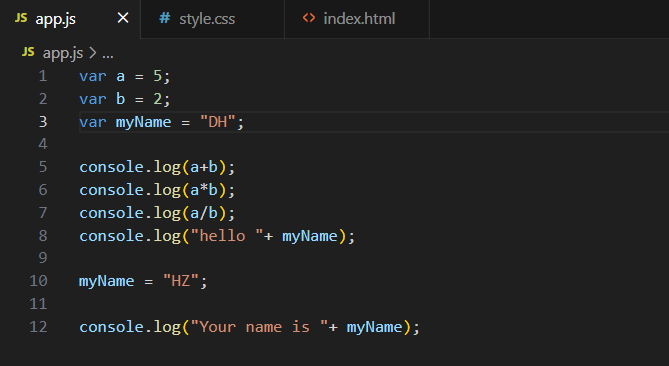The height and width of the screenshot is (366, 669).
Task: Click the CSS hash icon on style.css tab
Action: pyautogui.click(x=164, y=18)
